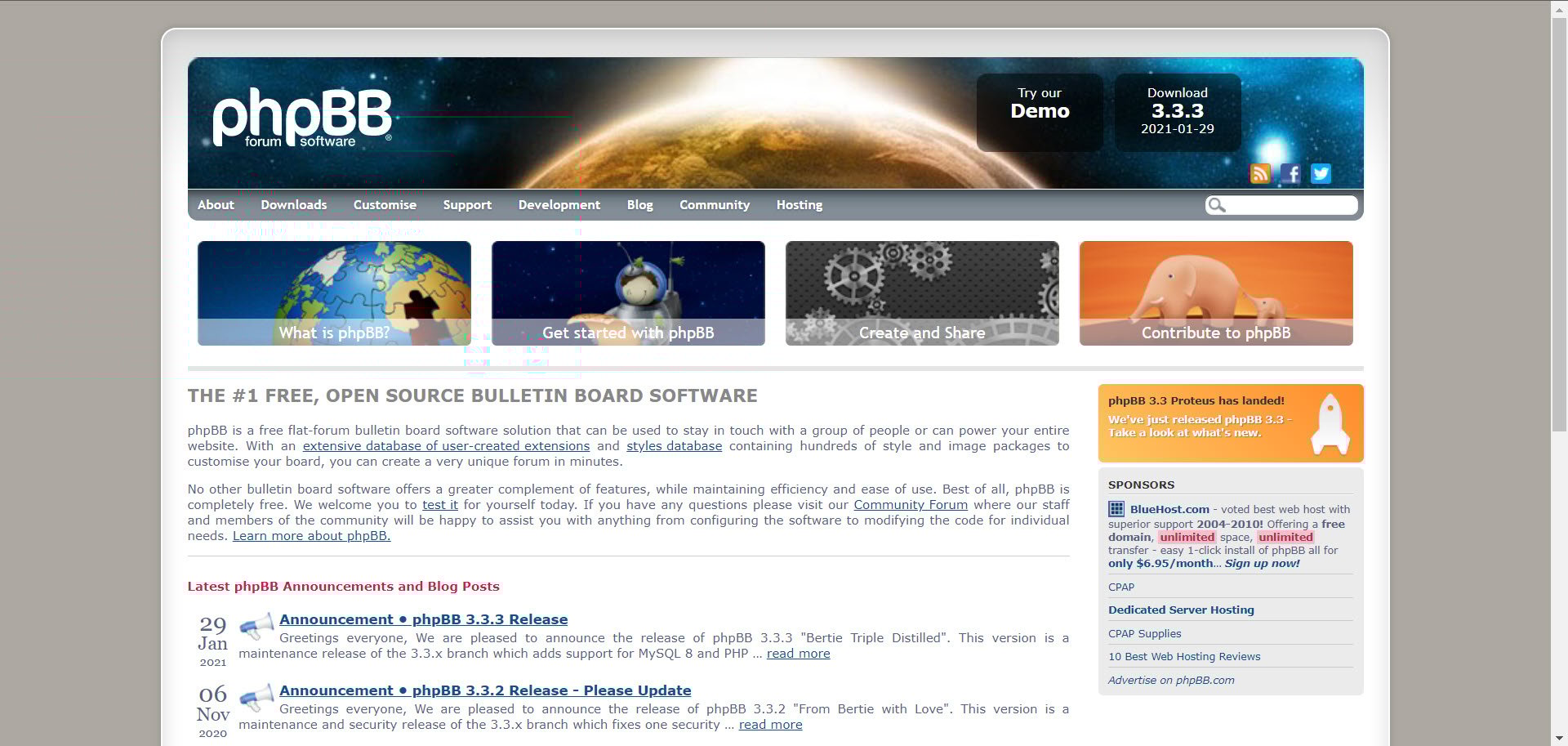The width and height of the screenshot is (1568, 746).
Task: Click 'Sign up now!' sponsor link
Action: point(1262,563)
